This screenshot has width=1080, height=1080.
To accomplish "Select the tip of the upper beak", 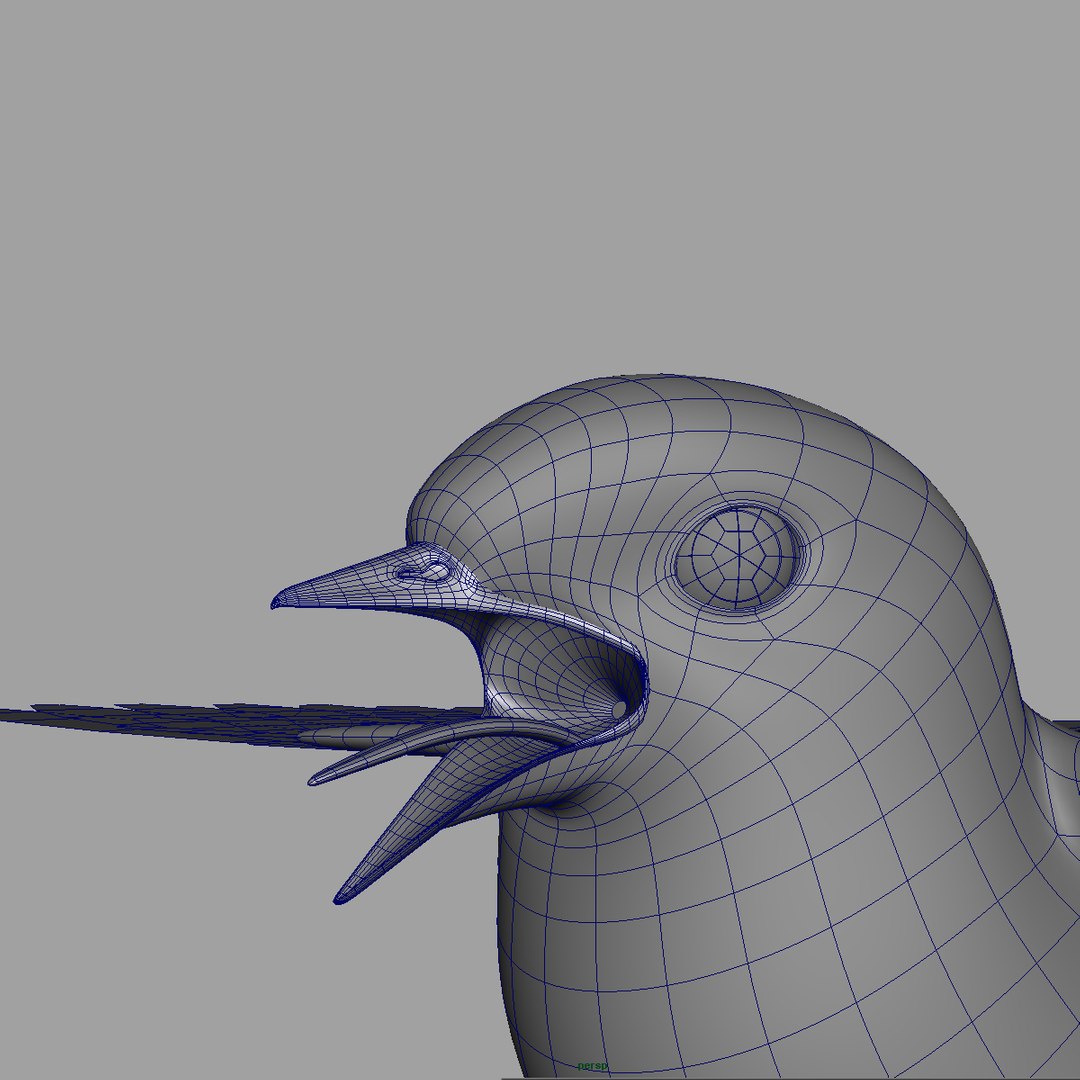I will pyautogui.click(x=276, y=602).
